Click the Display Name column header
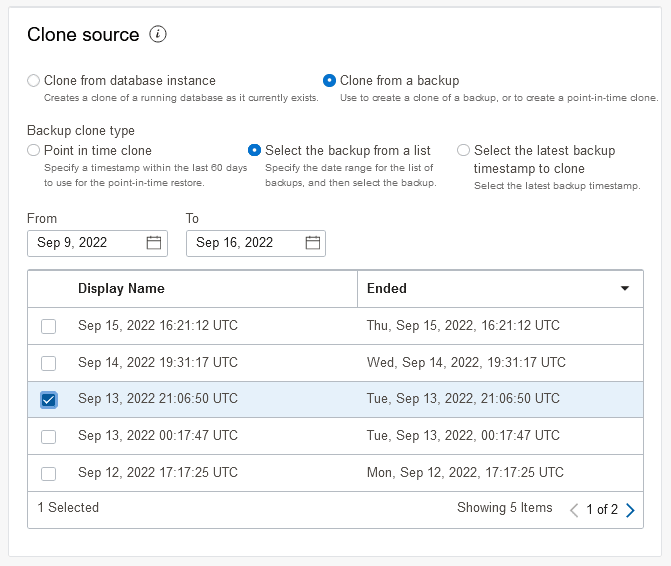 coord(121,289)
